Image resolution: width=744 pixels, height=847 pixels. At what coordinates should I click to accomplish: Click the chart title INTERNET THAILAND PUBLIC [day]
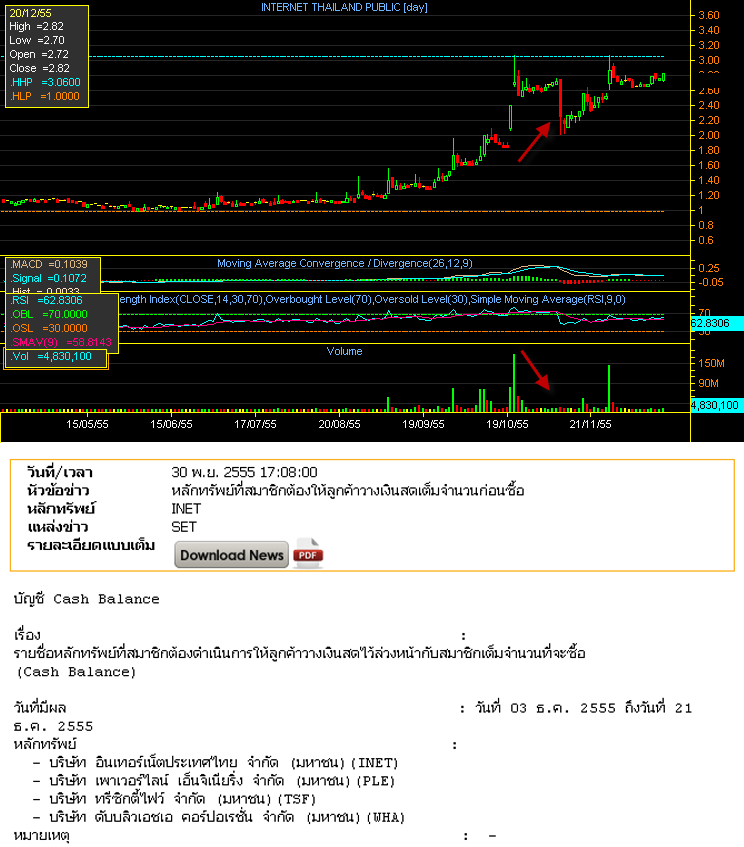pos(344,7)
